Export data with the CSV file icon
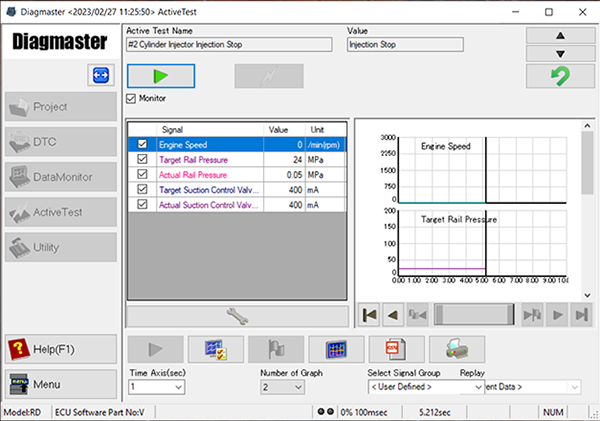This screenshot has height=421, width=600. click(396, 349)
